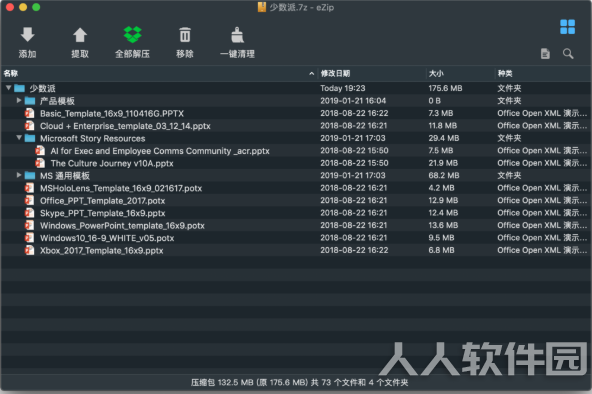Click the MSHoloLens_Template file icon
592x394 pixels.
pyautogui.click(x=29, y=188)
